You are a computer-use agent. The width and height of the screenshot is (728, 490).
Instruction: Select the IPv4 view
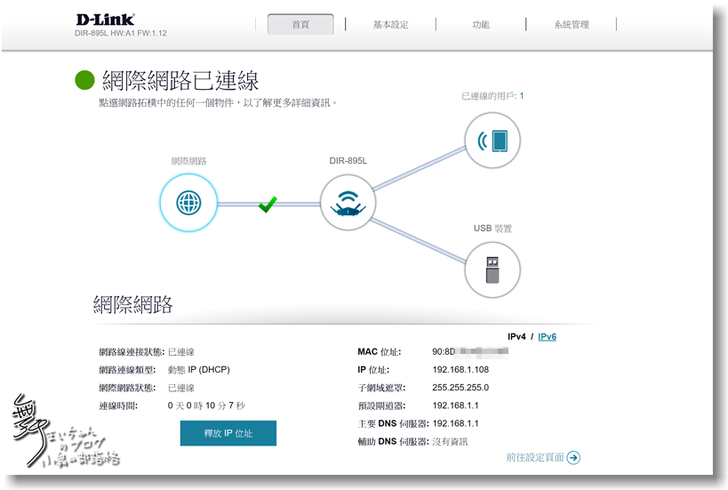pos(516,337)
